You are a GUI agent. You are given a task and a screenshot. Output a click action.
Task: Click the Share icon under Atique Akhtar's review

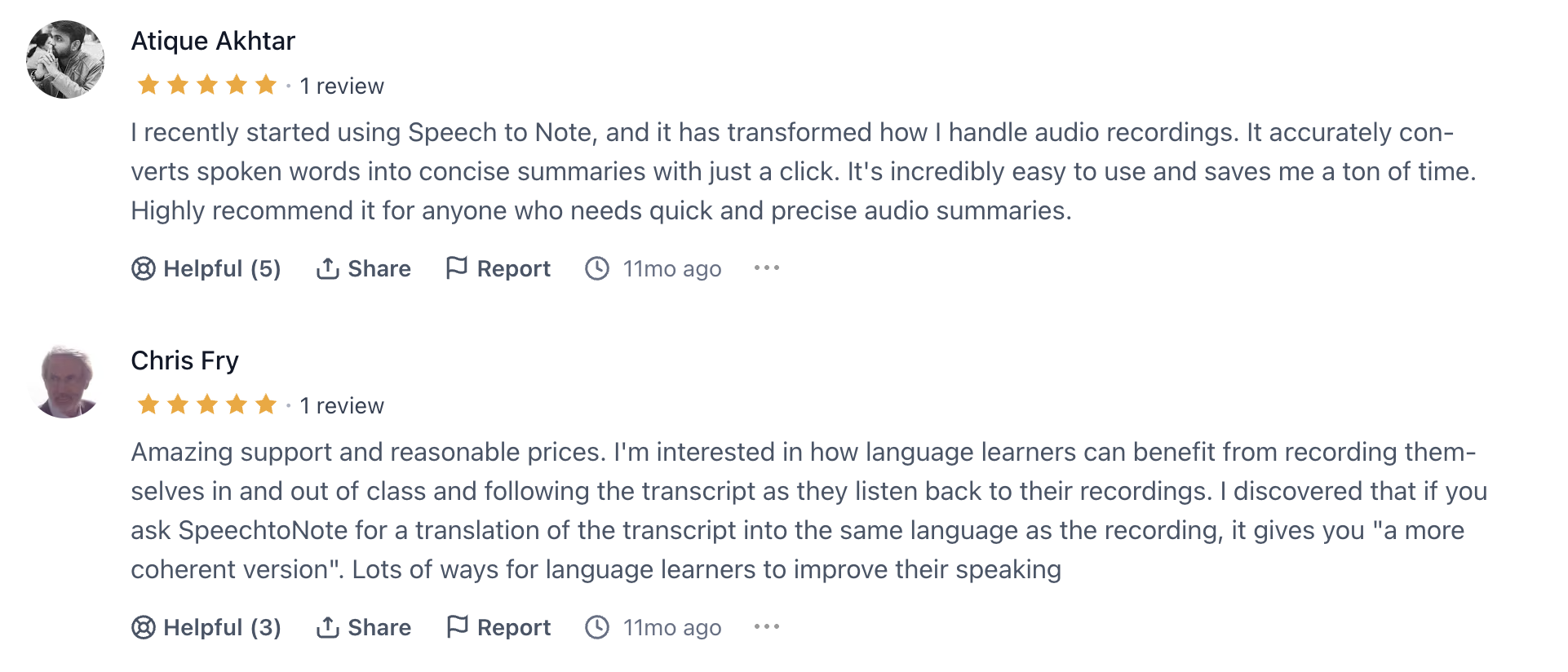[328, 268]
